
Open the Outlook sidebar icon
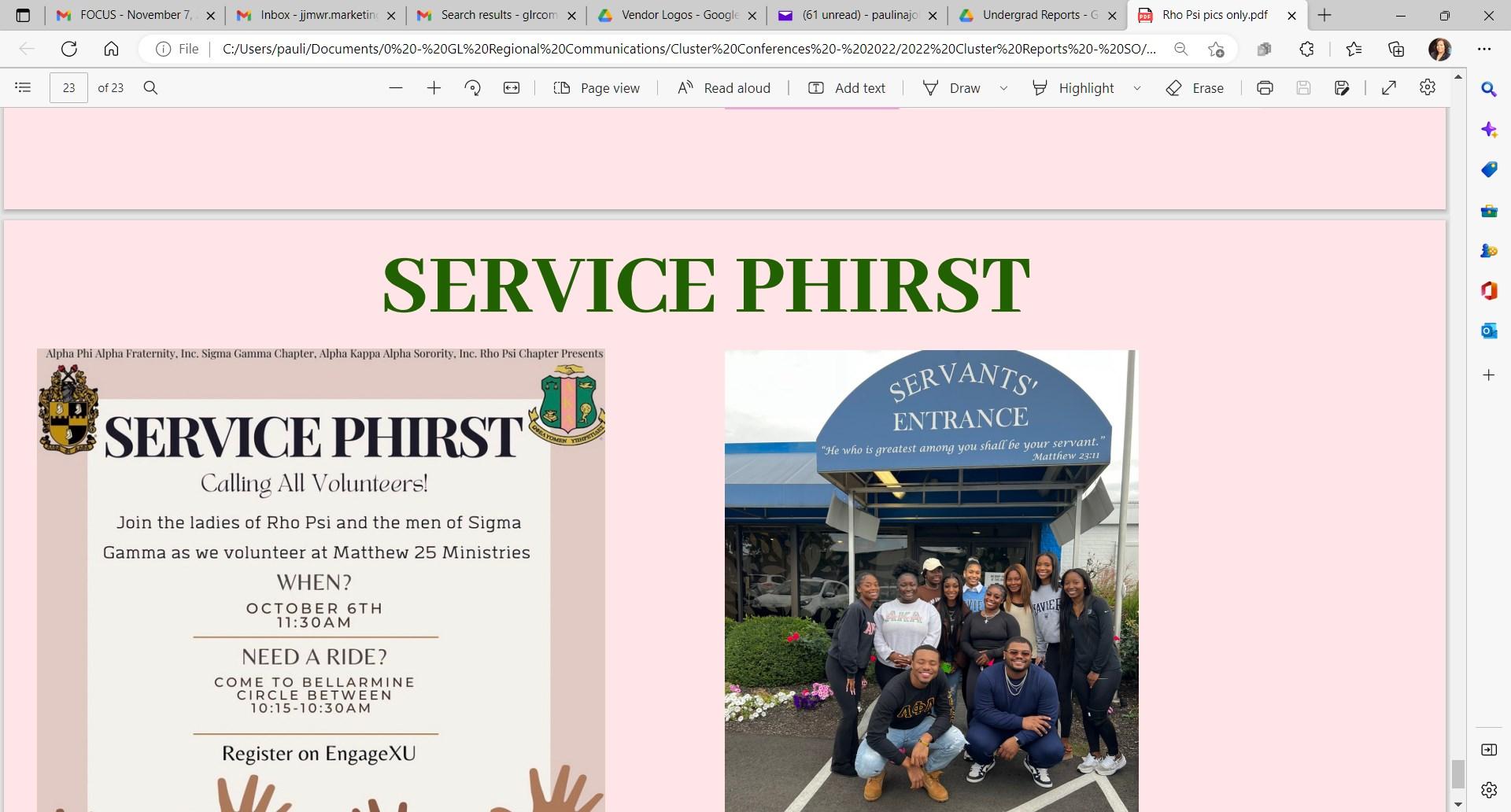1489,331
